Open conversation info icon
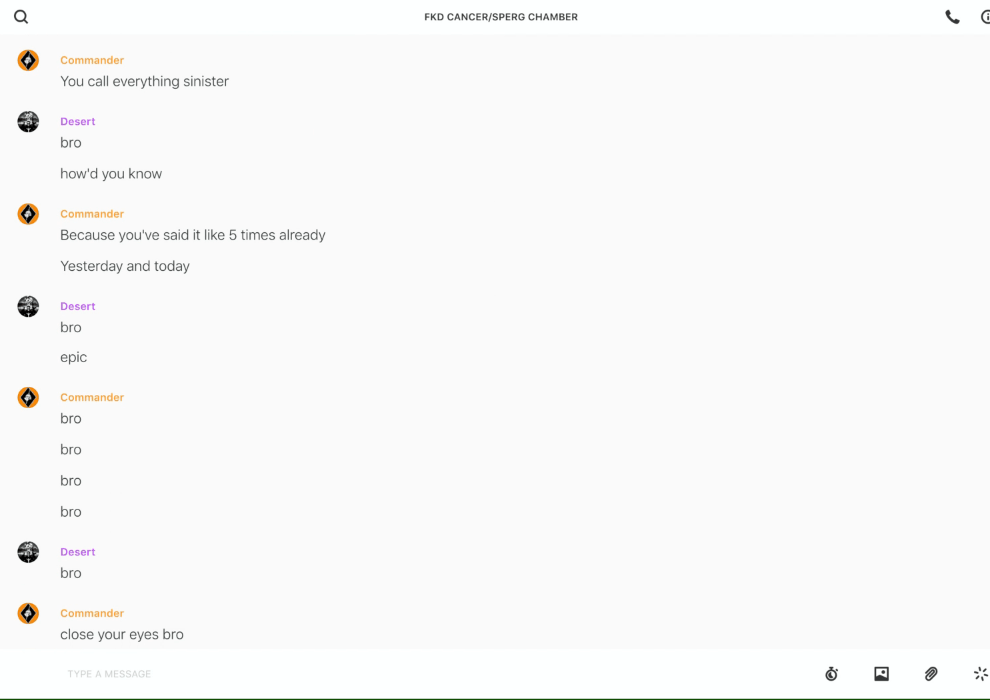 (x=985, y=17)
